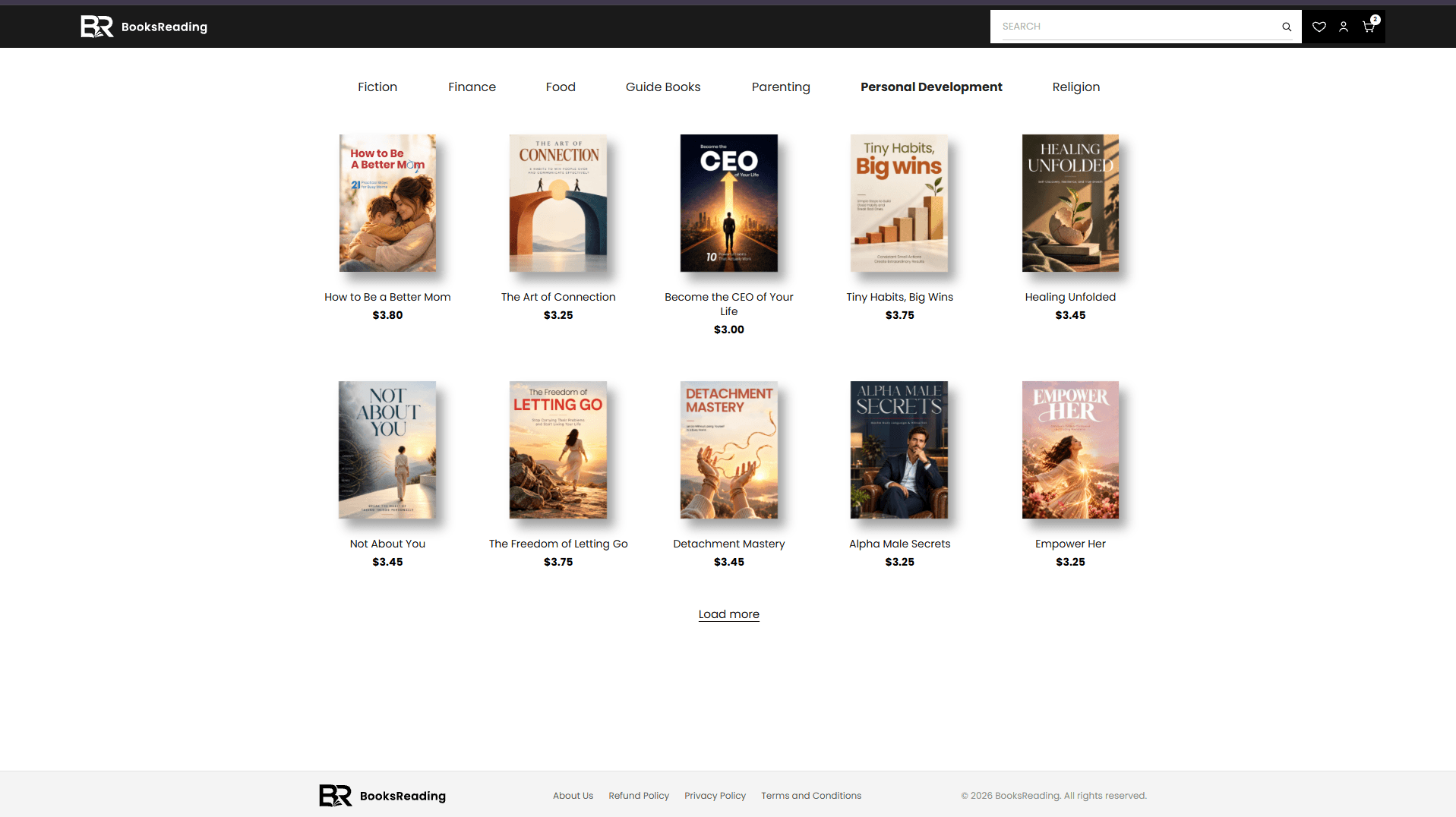Open The Freedom of Letting Go cover
The width and height of the screenshot is (1456, 817).
pyautogui.click(x=558, y=450)
